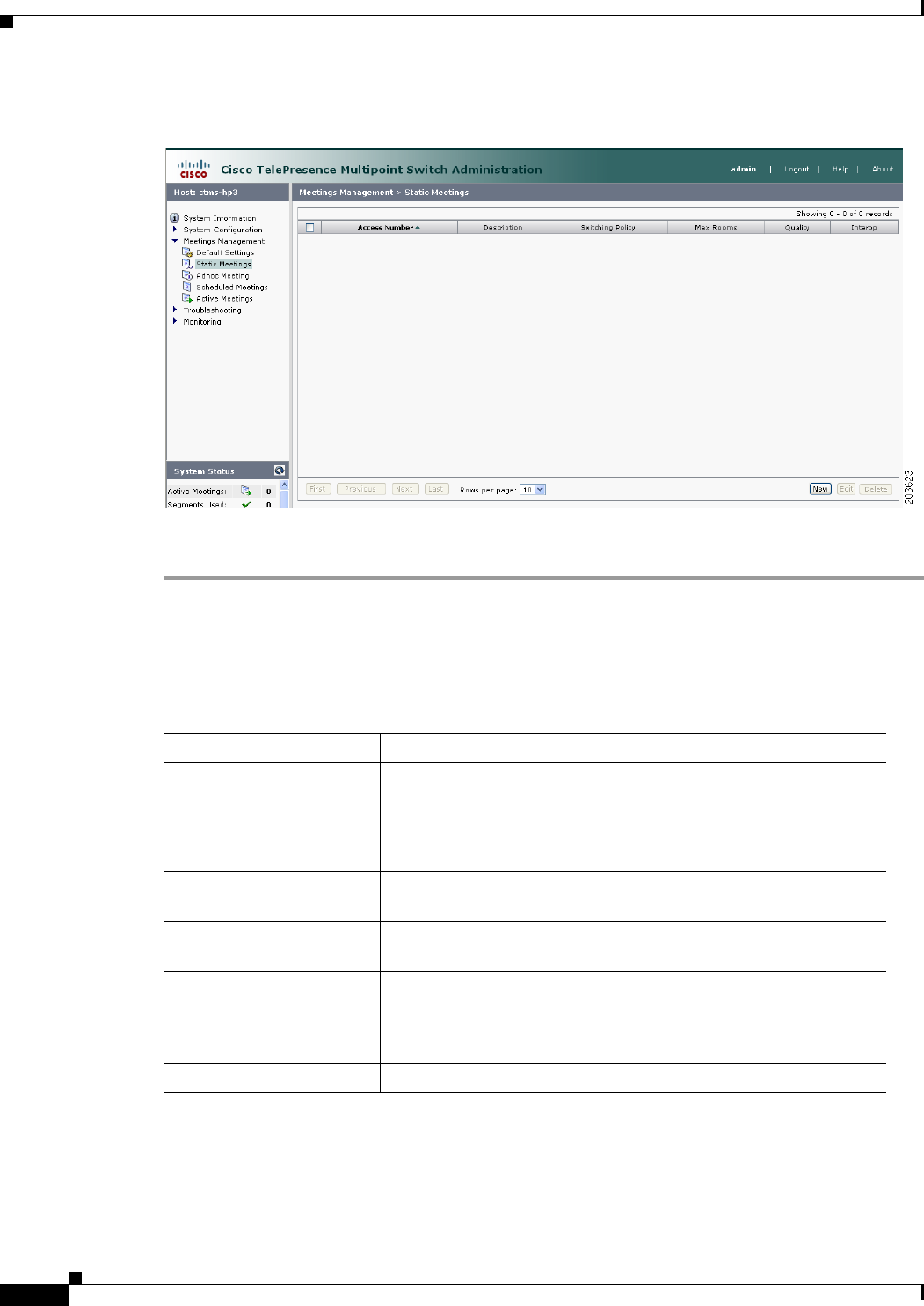Click the Switching Policy column header
924x1306 pixels.
pos(608,228)
